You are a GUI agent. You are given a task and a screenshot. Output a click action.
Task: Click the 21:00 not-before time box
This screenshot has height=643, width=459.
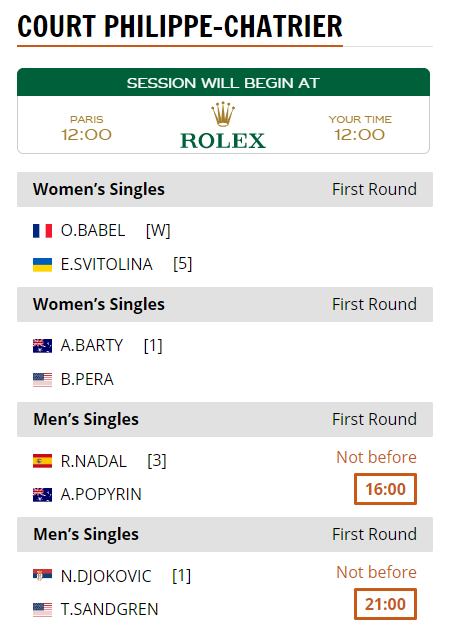[386, 604]
